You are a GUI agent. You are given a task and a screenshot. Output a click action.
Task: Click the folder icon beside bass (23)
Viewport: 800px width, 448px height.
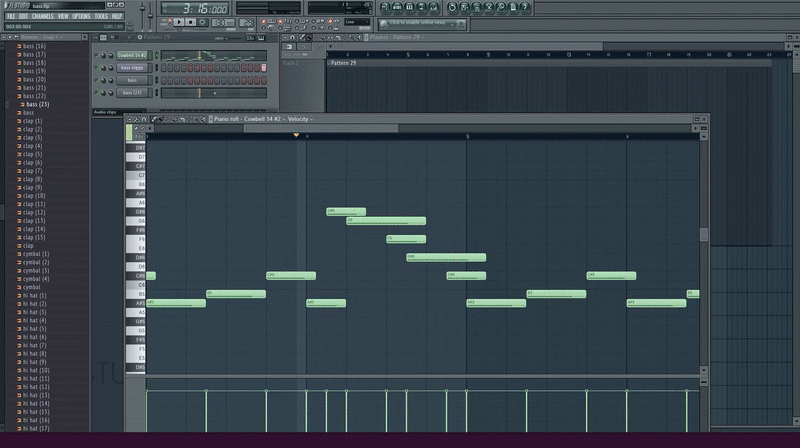[x=22, y=105]
